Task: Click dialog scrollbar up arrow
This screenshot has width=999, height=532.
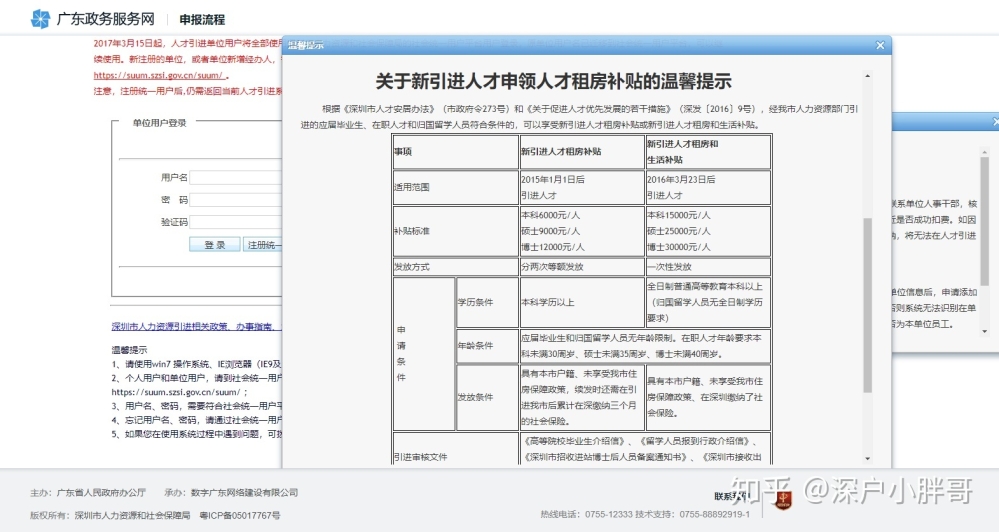Action: [867, 76]
